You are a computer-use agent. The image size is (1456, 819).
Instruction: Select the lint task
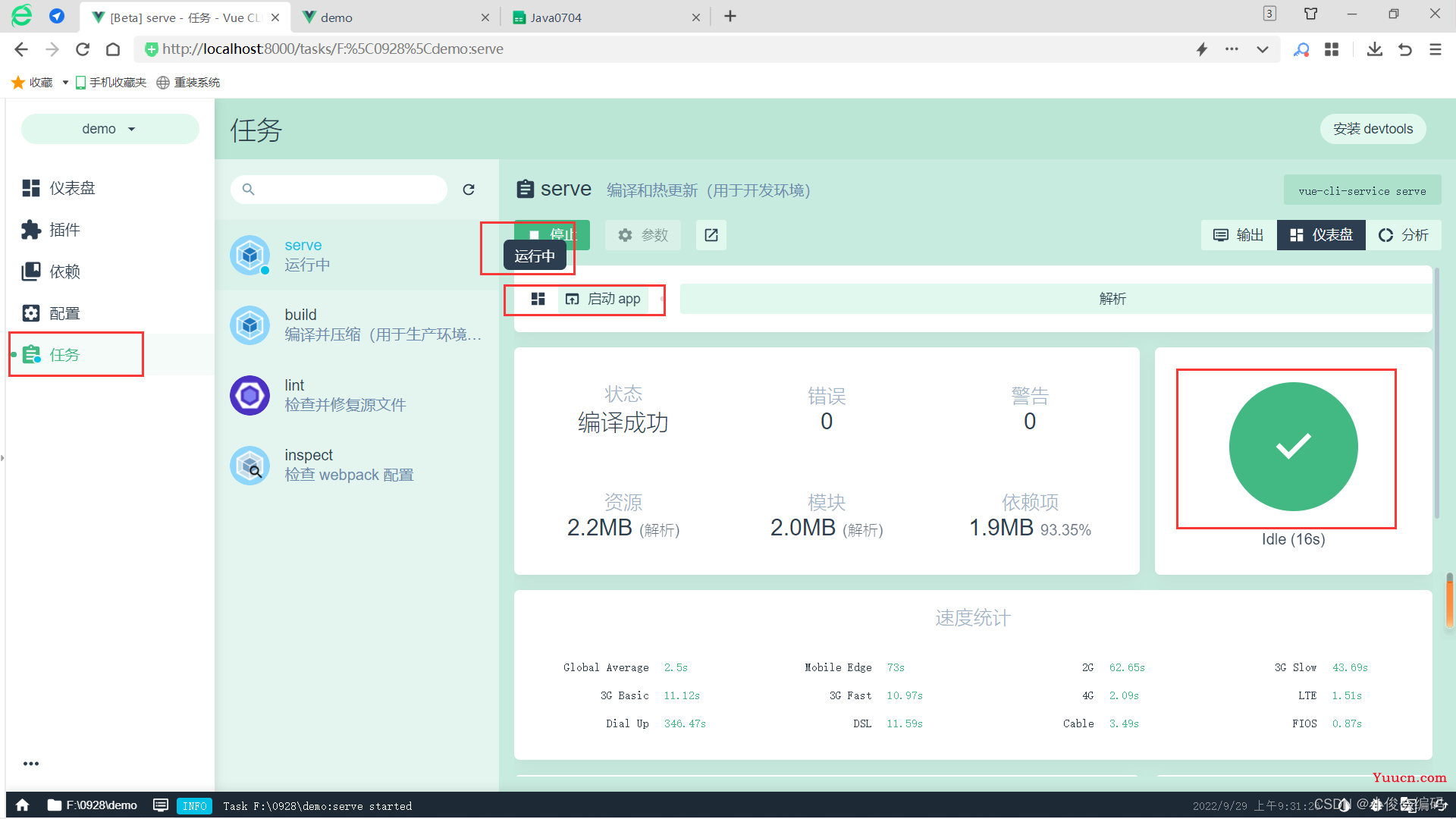point(356,395)
